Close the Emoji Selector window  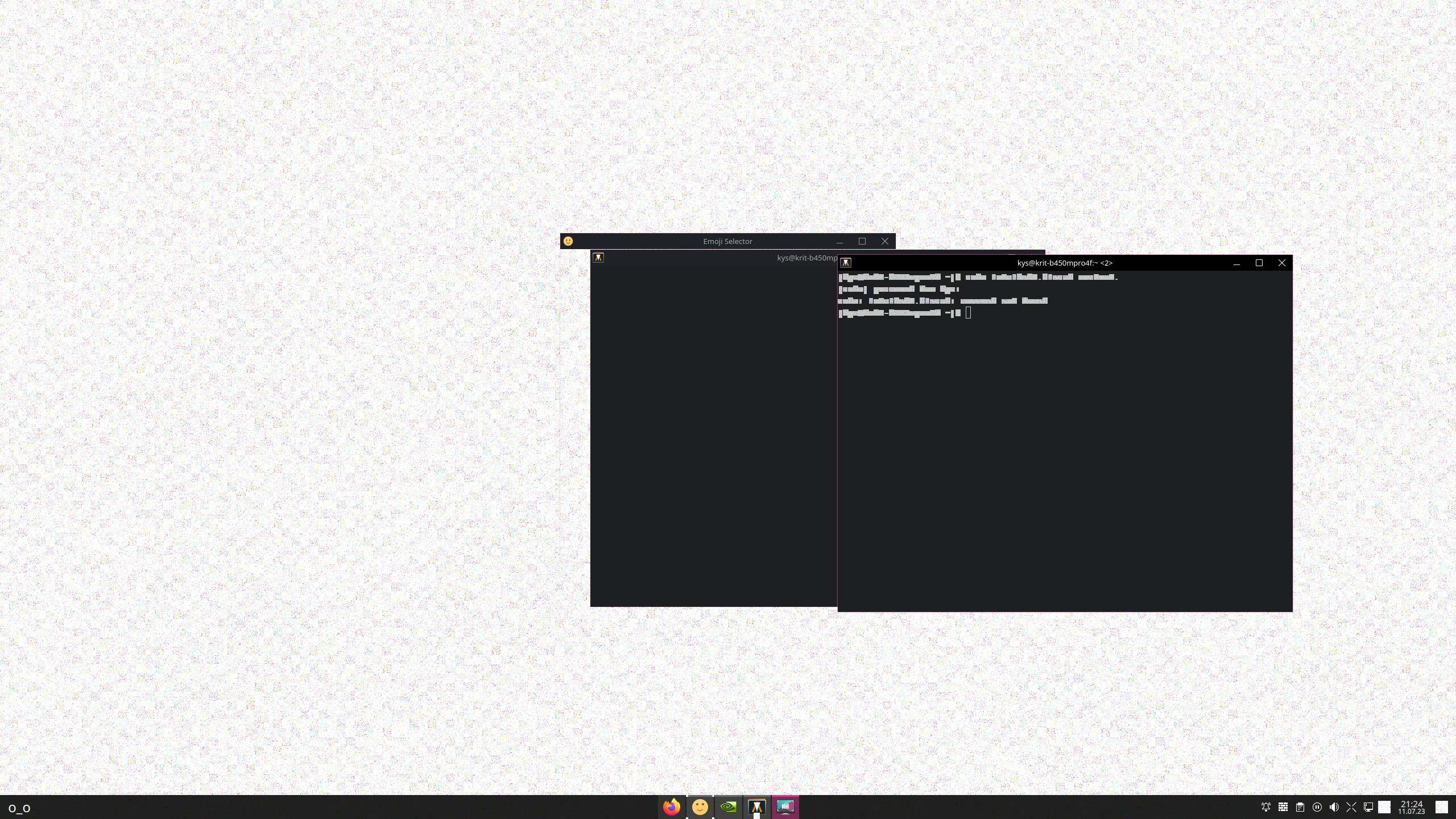(885, 241)
